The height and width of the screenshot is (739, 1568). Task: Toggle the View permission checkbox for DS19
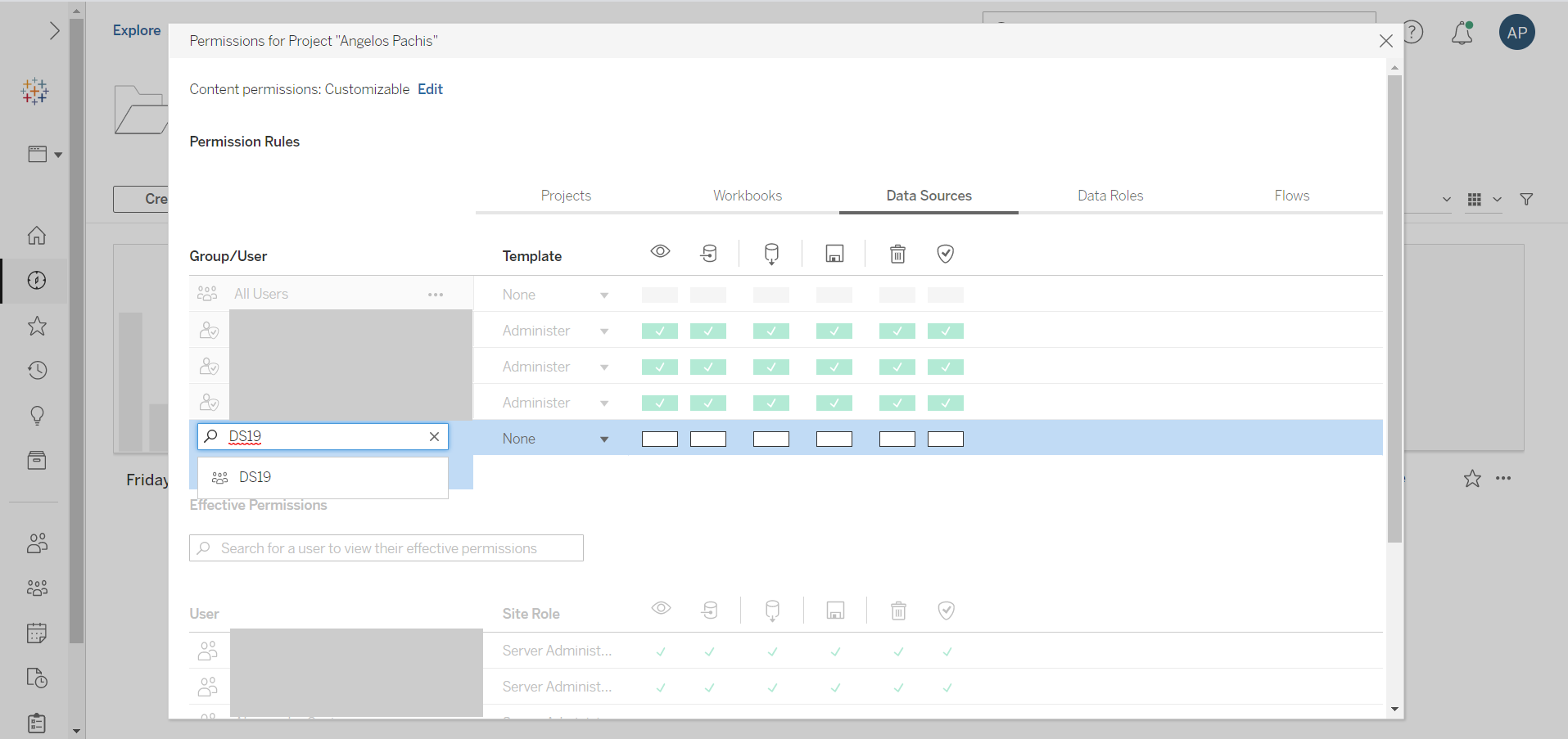point(660,439)
